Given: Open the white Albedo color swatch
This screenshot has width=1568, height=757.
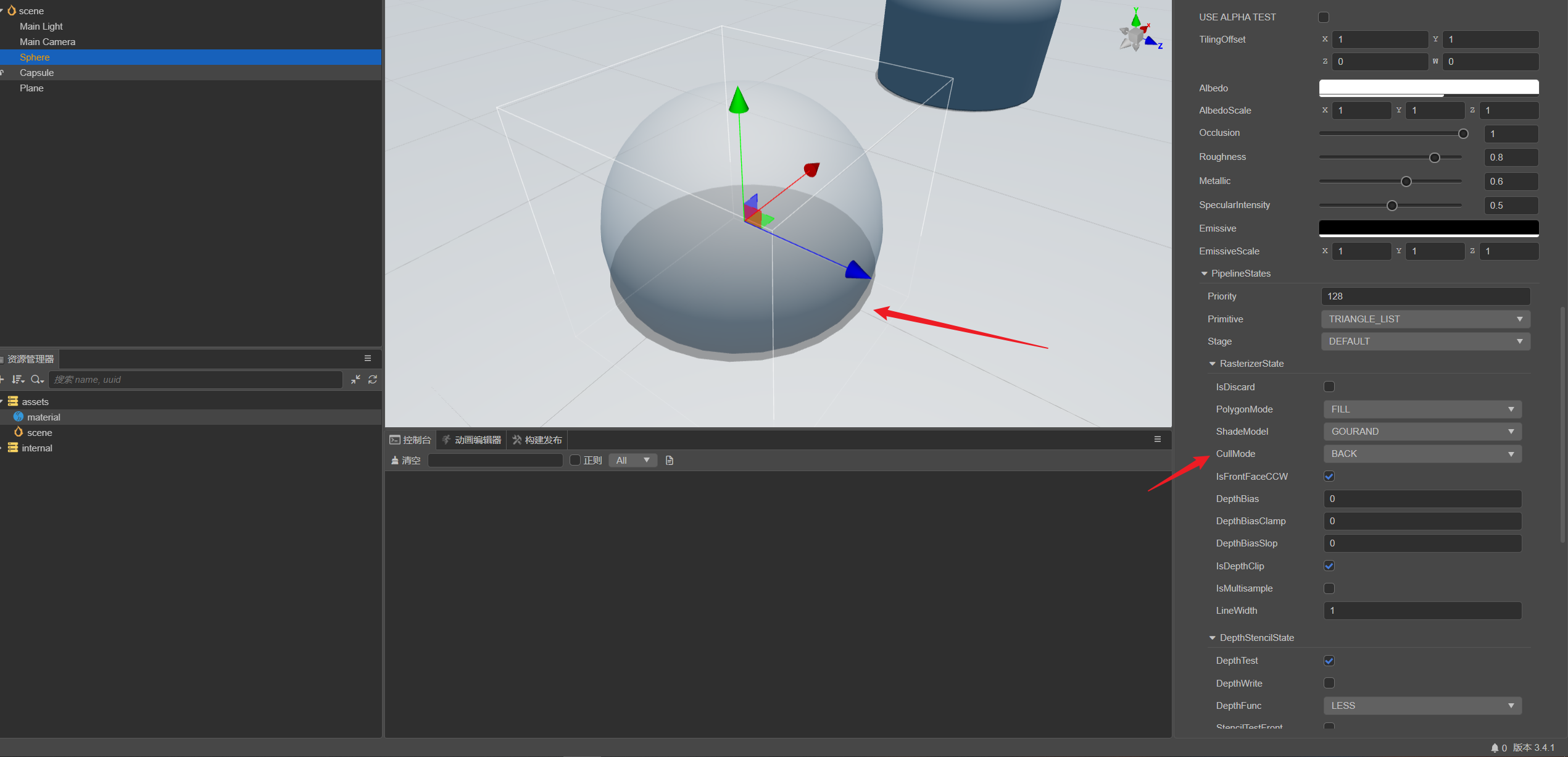Looking at the screenshot, I should tap(1428, 88).
